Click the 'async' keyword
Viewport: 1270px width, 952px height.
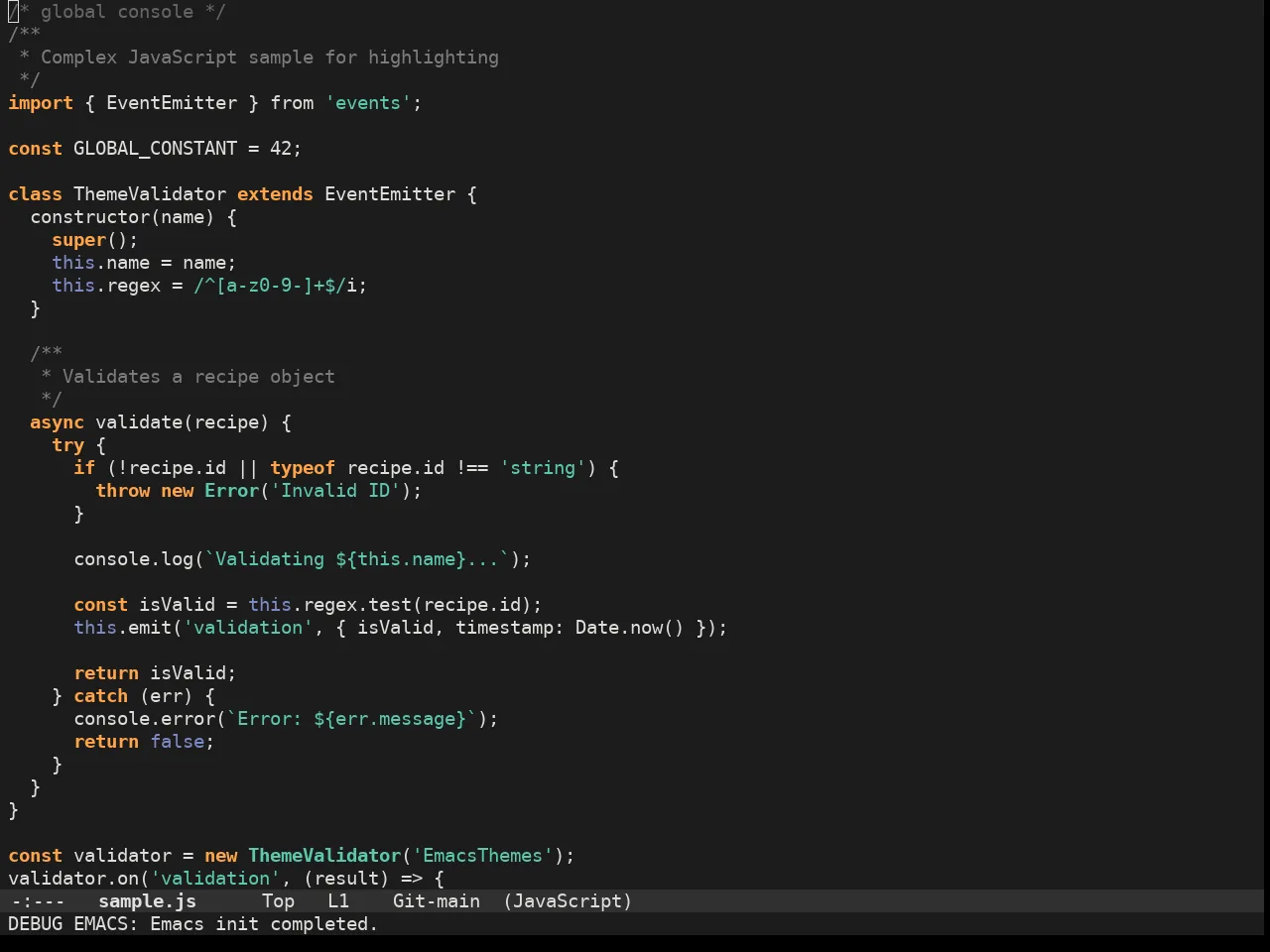[57, 422]
